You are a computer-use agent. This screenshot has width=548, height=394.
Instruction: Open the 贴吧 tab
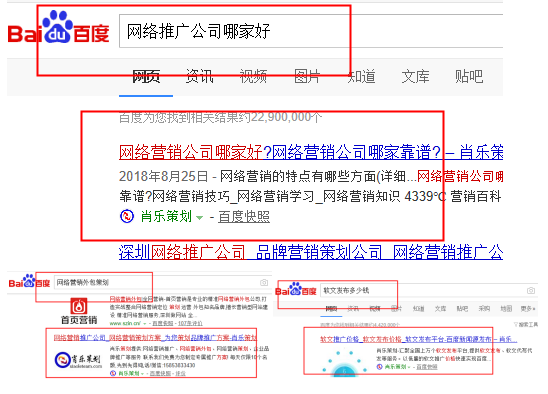click(x=469, y=76)
